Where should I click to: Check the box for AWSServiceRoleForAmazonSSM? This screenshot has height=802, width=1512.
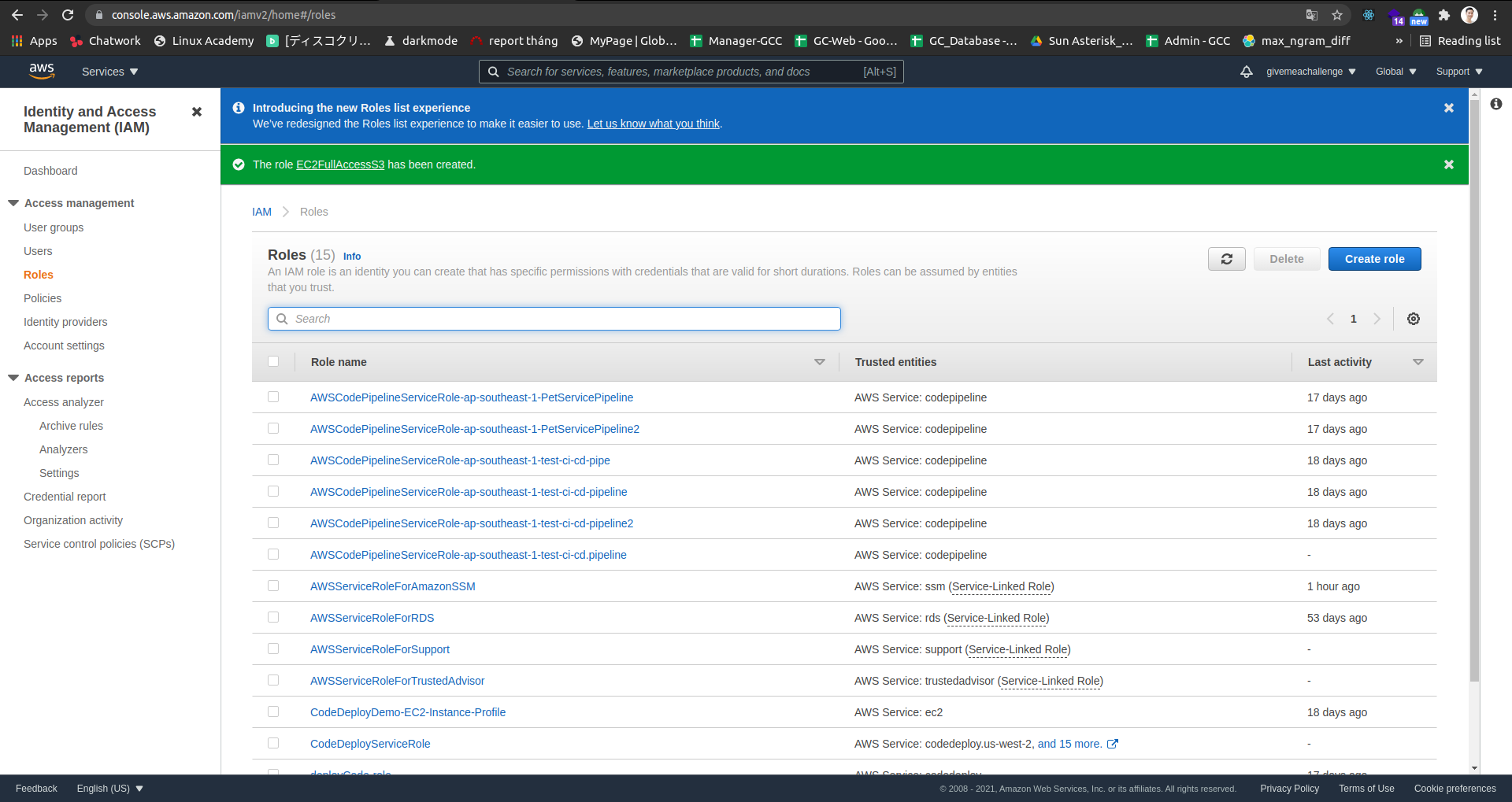pos(273,586)
